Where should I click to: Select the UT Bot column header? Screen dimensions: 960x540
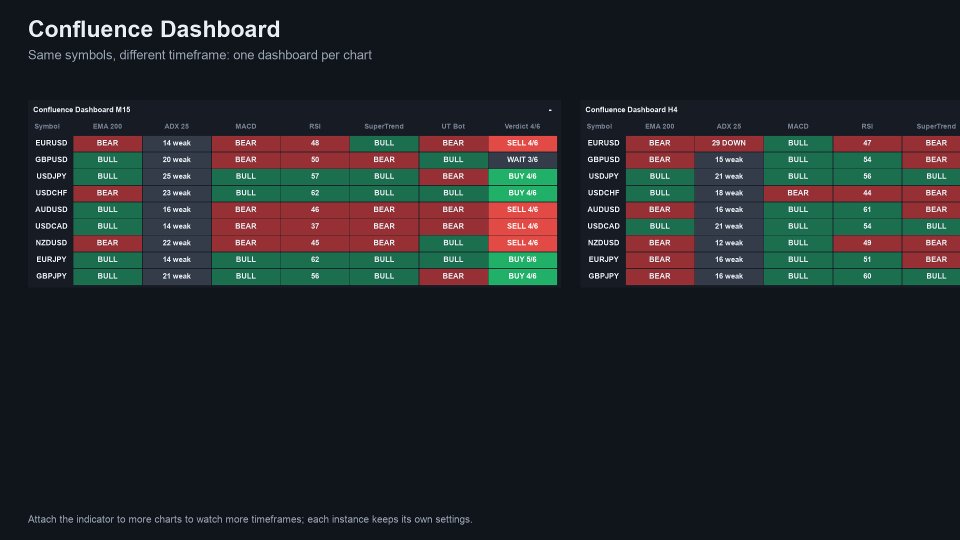pos(453,126)
